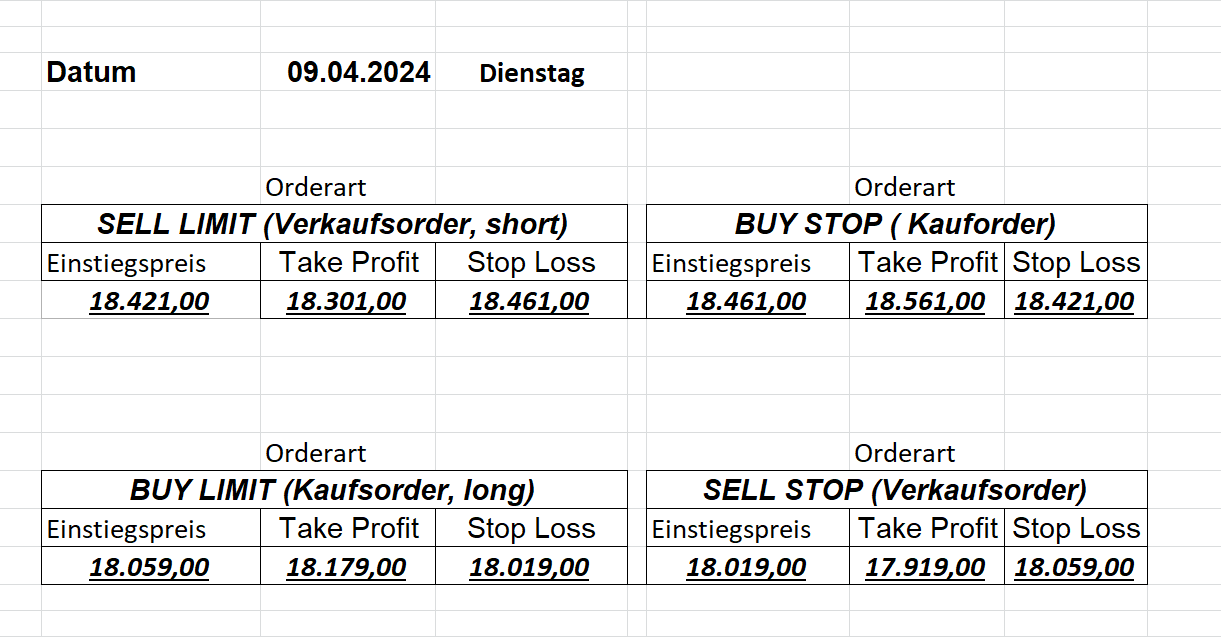Image resolution: width=1221 pixels, height=637 pixels.
Task: Select the SELL STOP (Verkaufsorder) header cell
Action: tap(895, 490)
